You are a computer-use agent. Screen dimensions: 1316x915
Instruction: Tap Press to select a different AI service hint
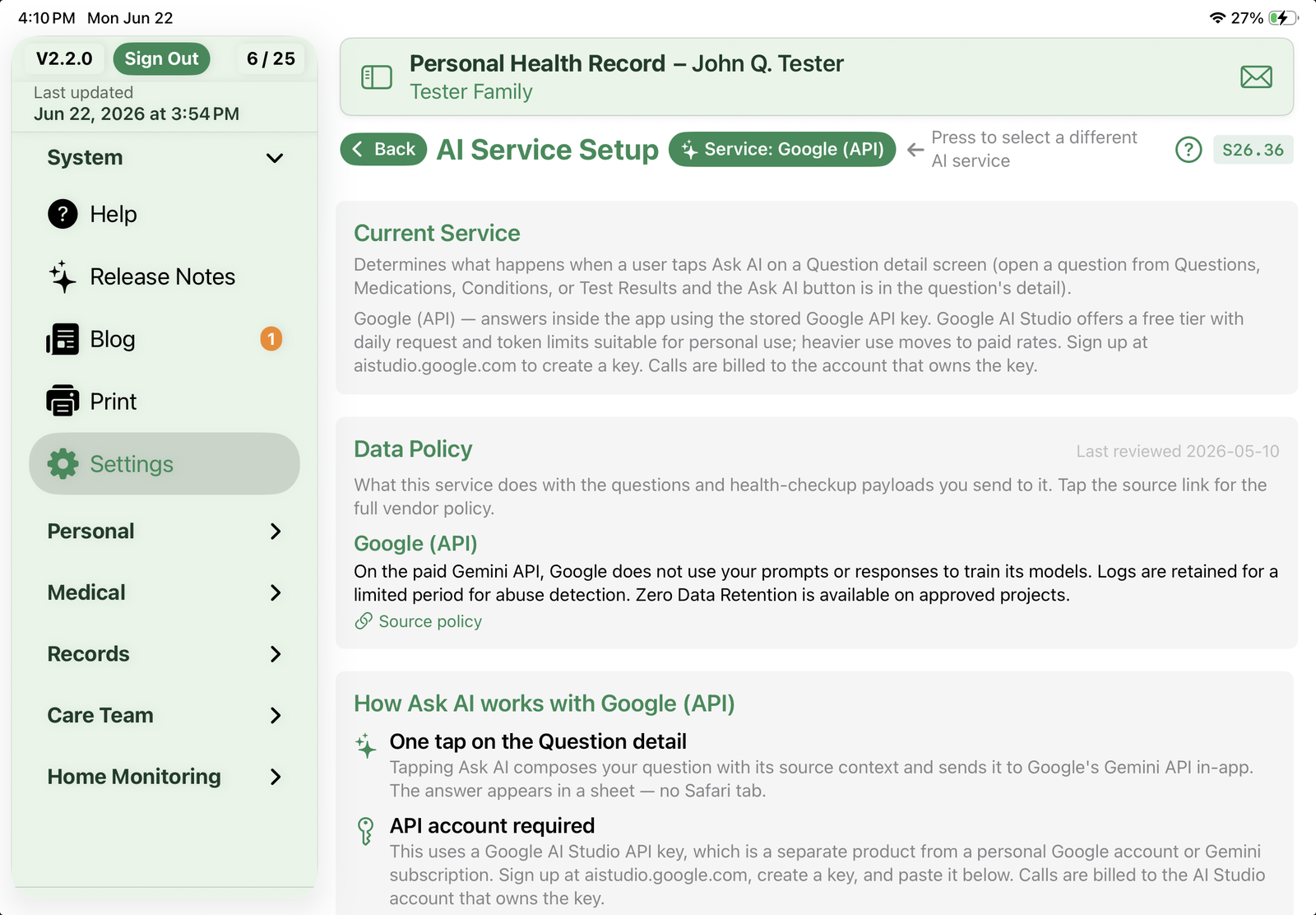(1034, 149)
